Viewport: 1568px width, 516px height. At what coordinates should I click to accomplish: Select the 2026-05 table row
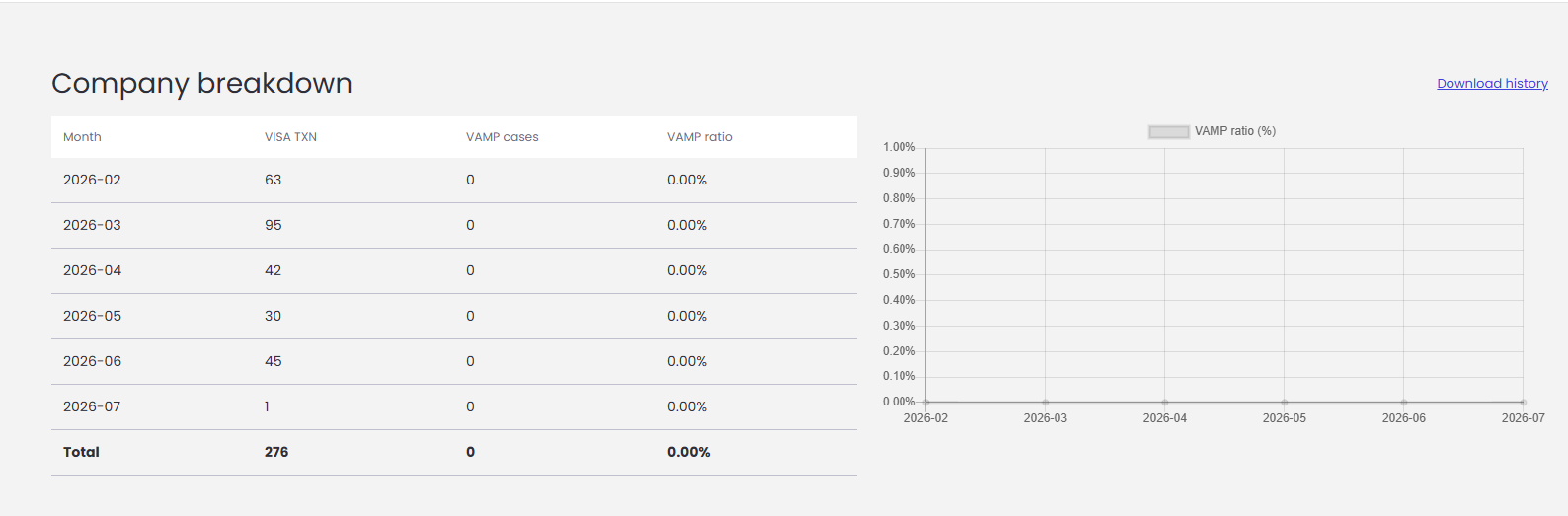pyautogui.click(x=454, y=316)
